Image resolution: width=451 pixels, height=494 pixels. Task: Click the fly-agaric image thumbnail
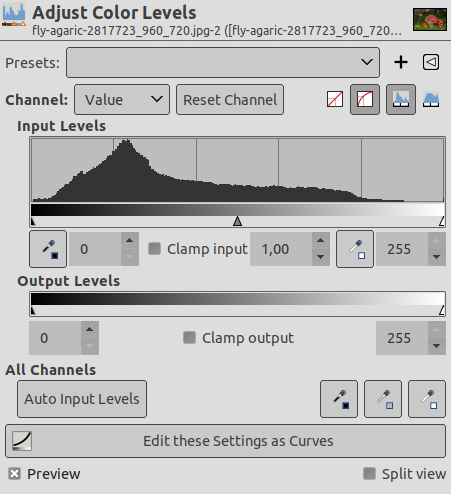pos(430,20)
